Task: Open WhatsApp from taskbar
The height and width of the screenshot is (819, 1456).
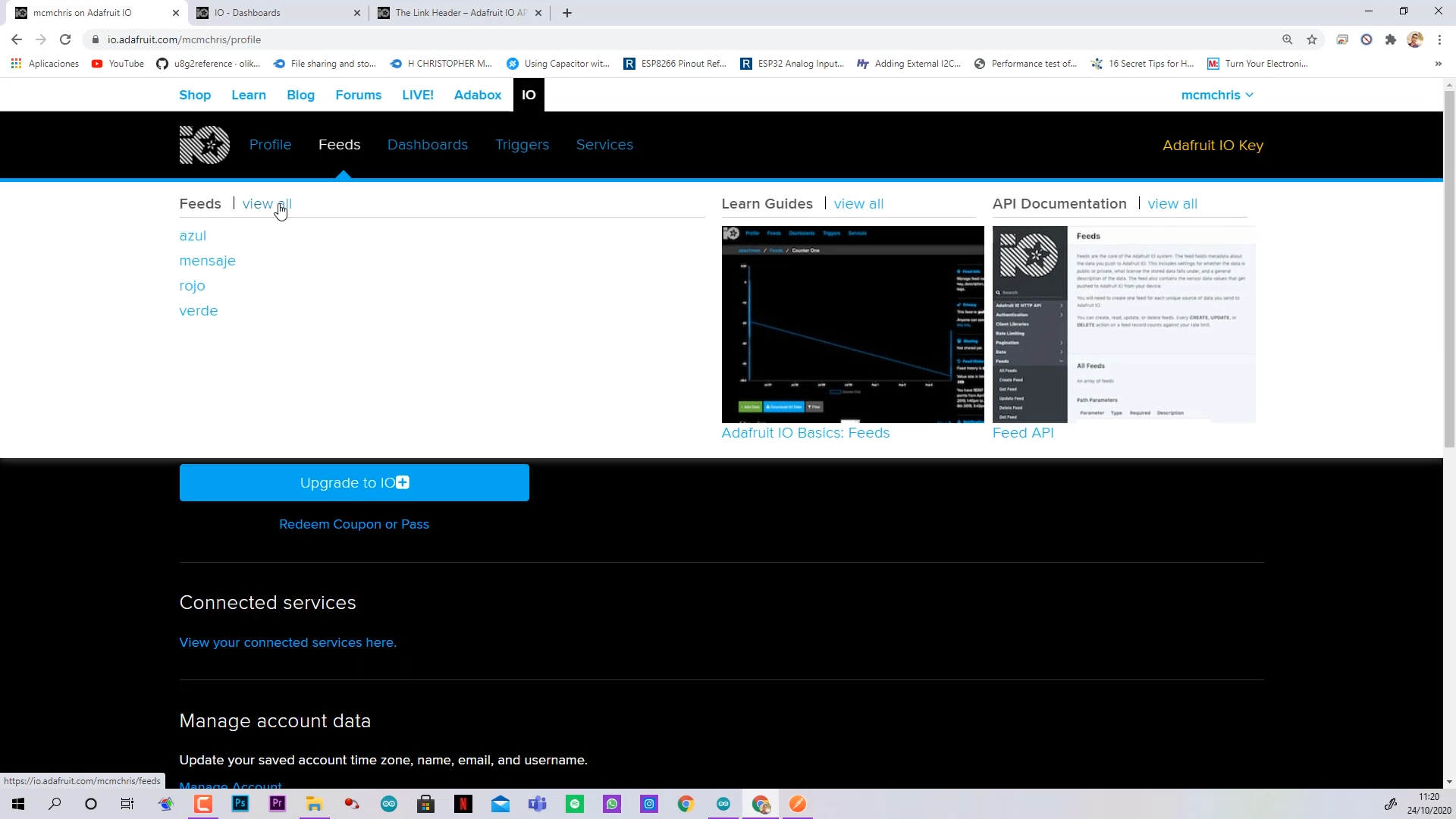Action: (x=612, y=804)
